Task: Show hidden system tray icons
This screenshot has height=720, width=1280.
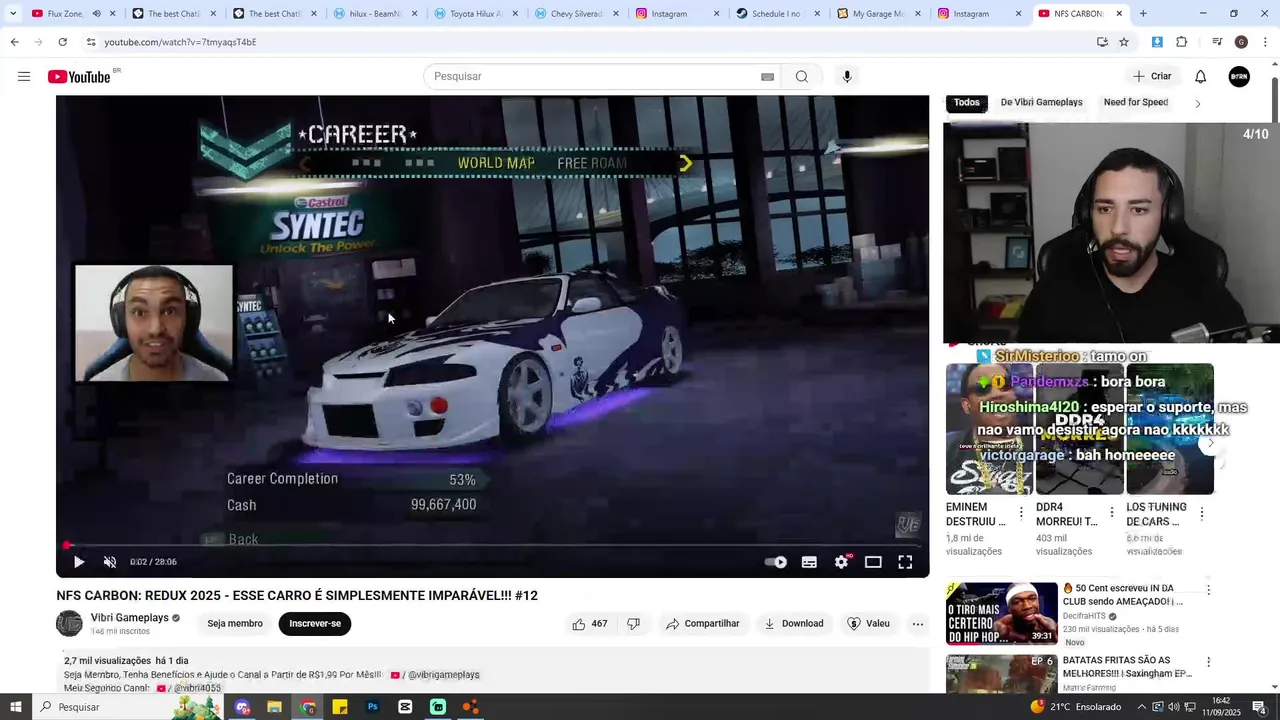Action: [1142, 707]
